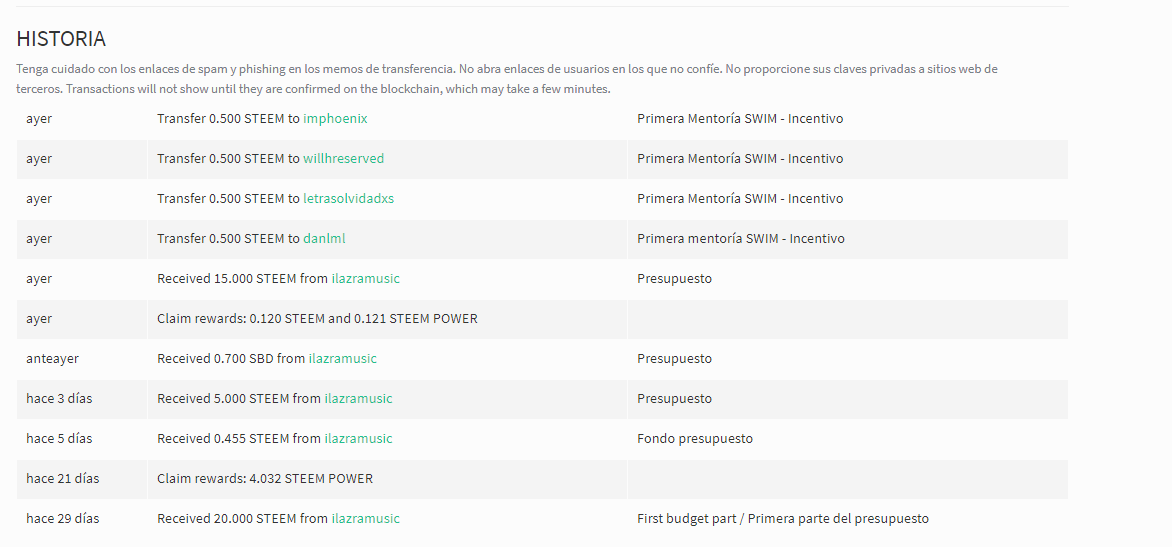Click the Claim rewards 4.032 STEEM POWER entry
Screen dimensions: 1172x547
[x=265, y=478]
